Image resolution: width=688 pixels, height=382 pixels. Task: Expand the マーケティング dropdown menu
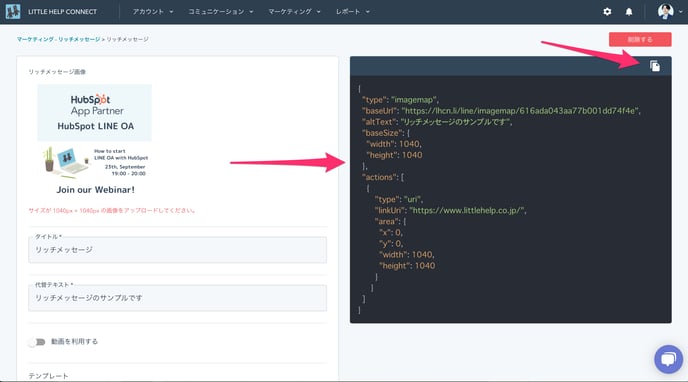coord(294,12)
